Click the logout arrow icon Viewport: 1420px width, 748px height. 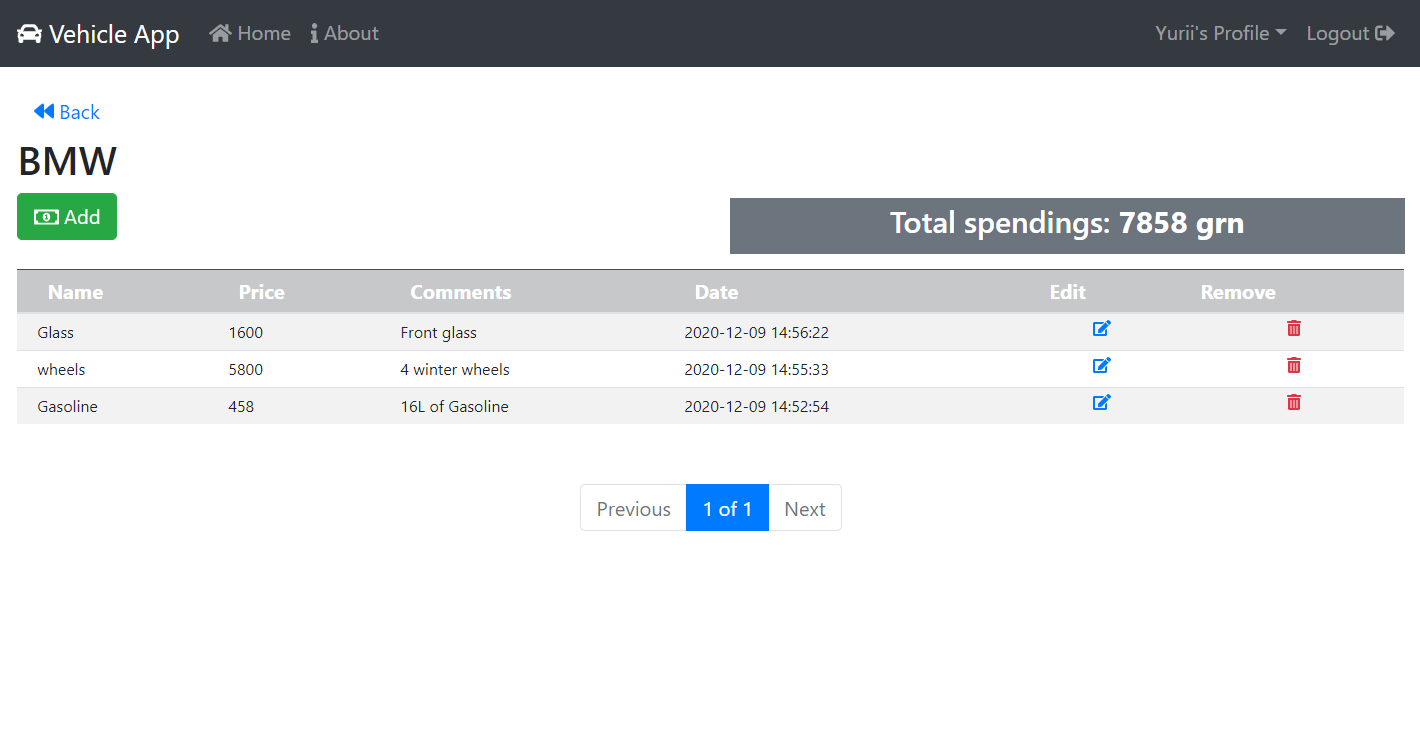click(1385, 33)
